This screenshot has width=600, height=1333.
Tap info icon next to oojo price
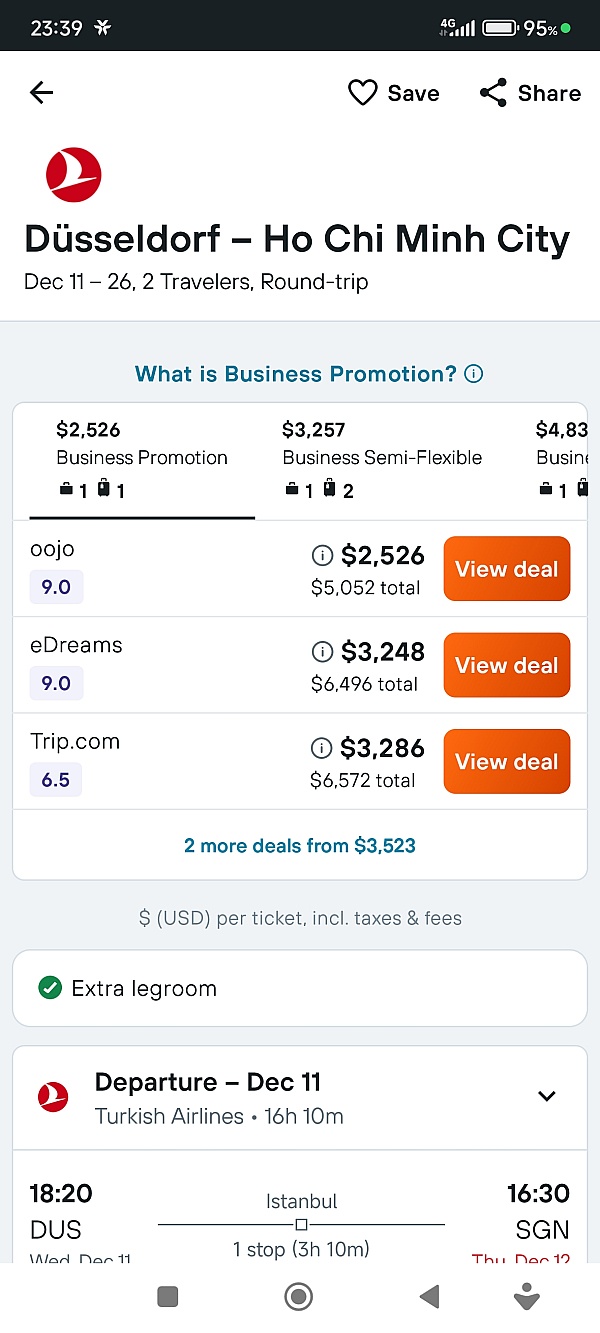pos(322,556)
